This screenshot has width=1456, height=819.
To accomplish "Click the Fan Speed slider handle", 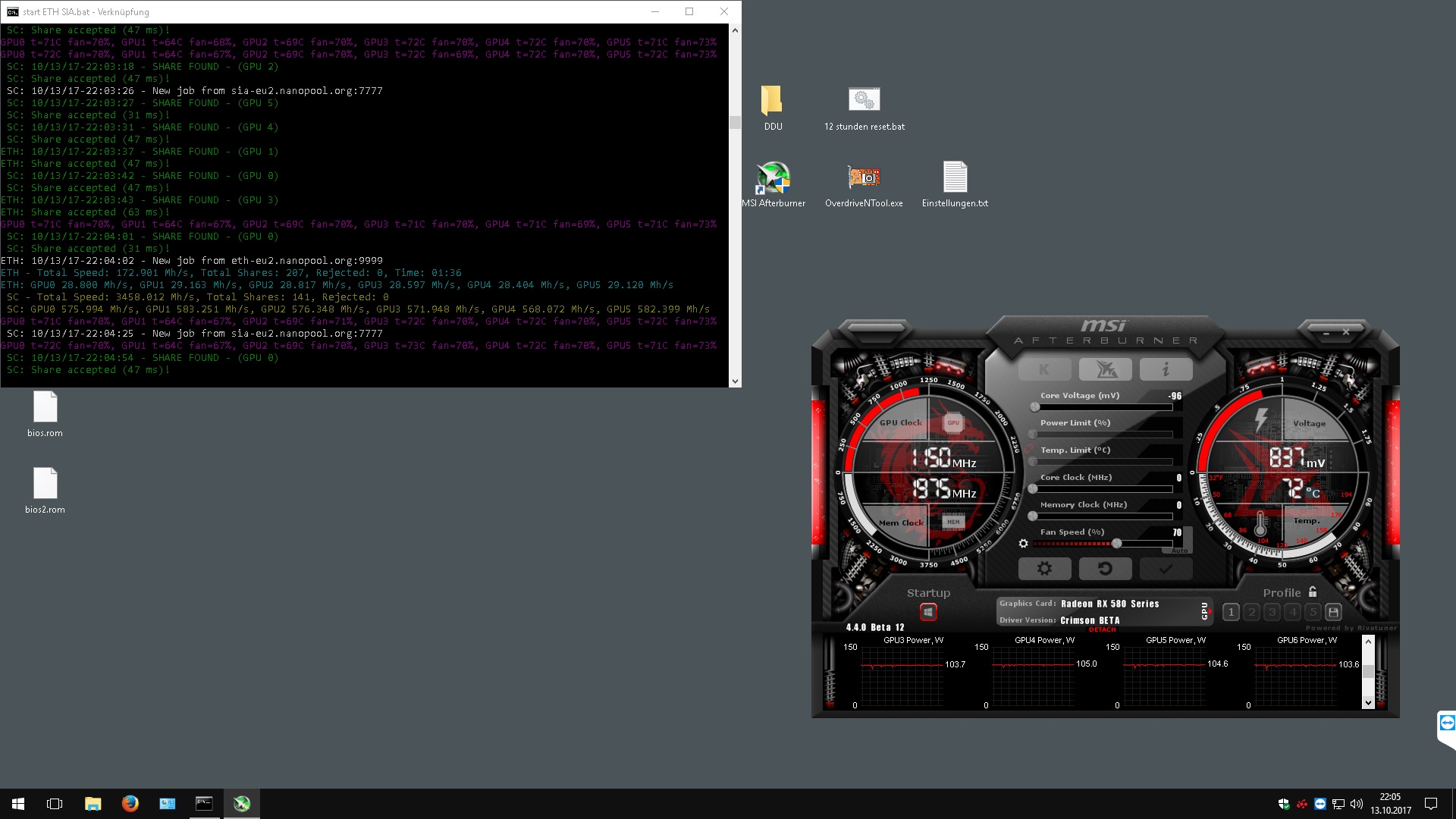I will click(1116, 544).
